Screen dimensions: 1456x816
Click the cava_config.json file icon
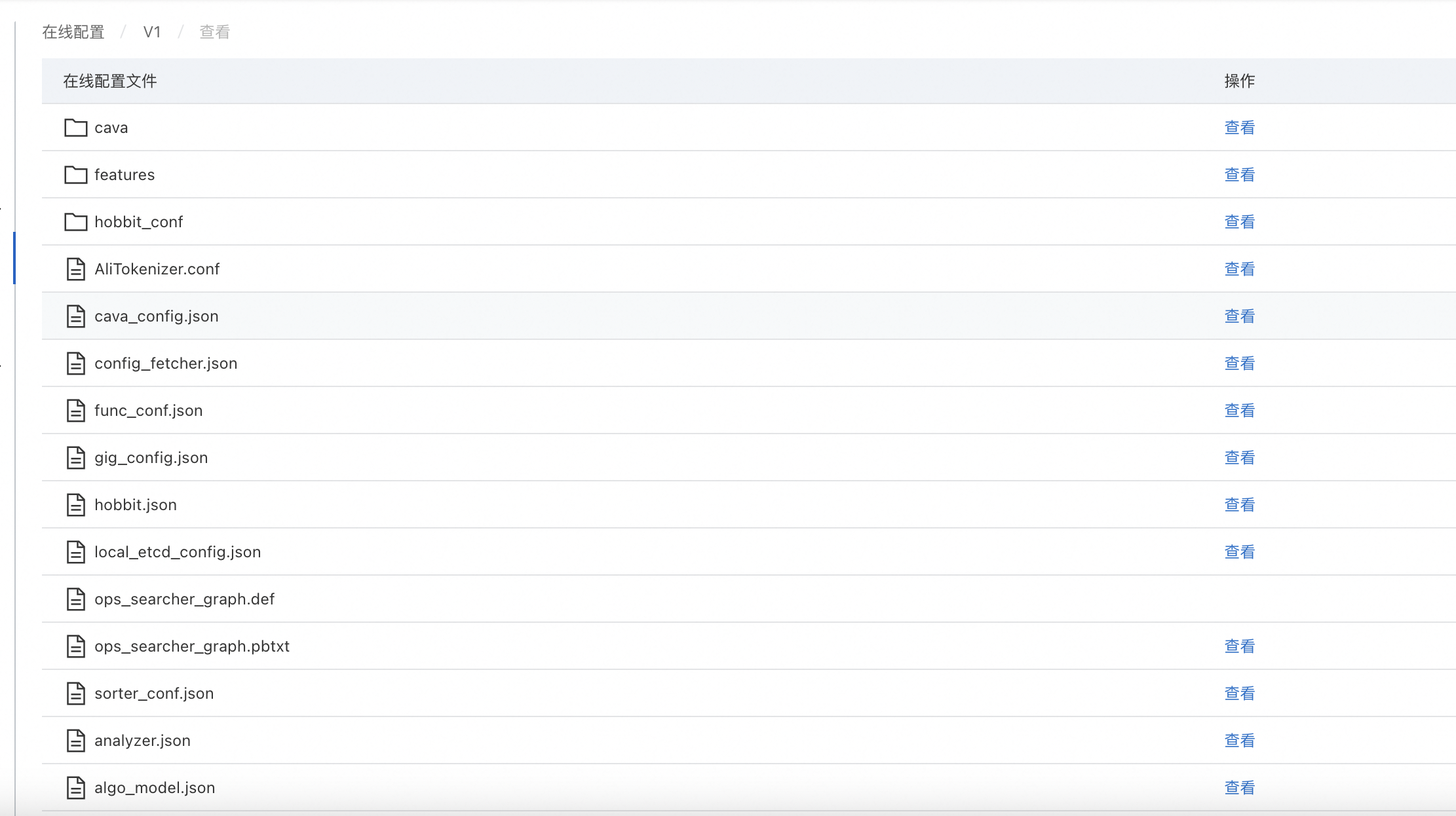pyautogui.click(x=76, y=316)
